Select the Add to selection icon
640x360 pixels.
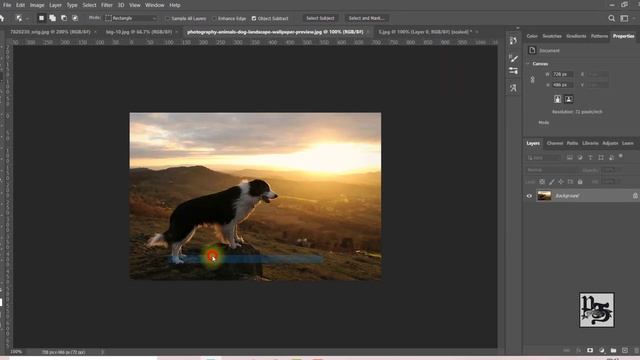click(53, 18)
